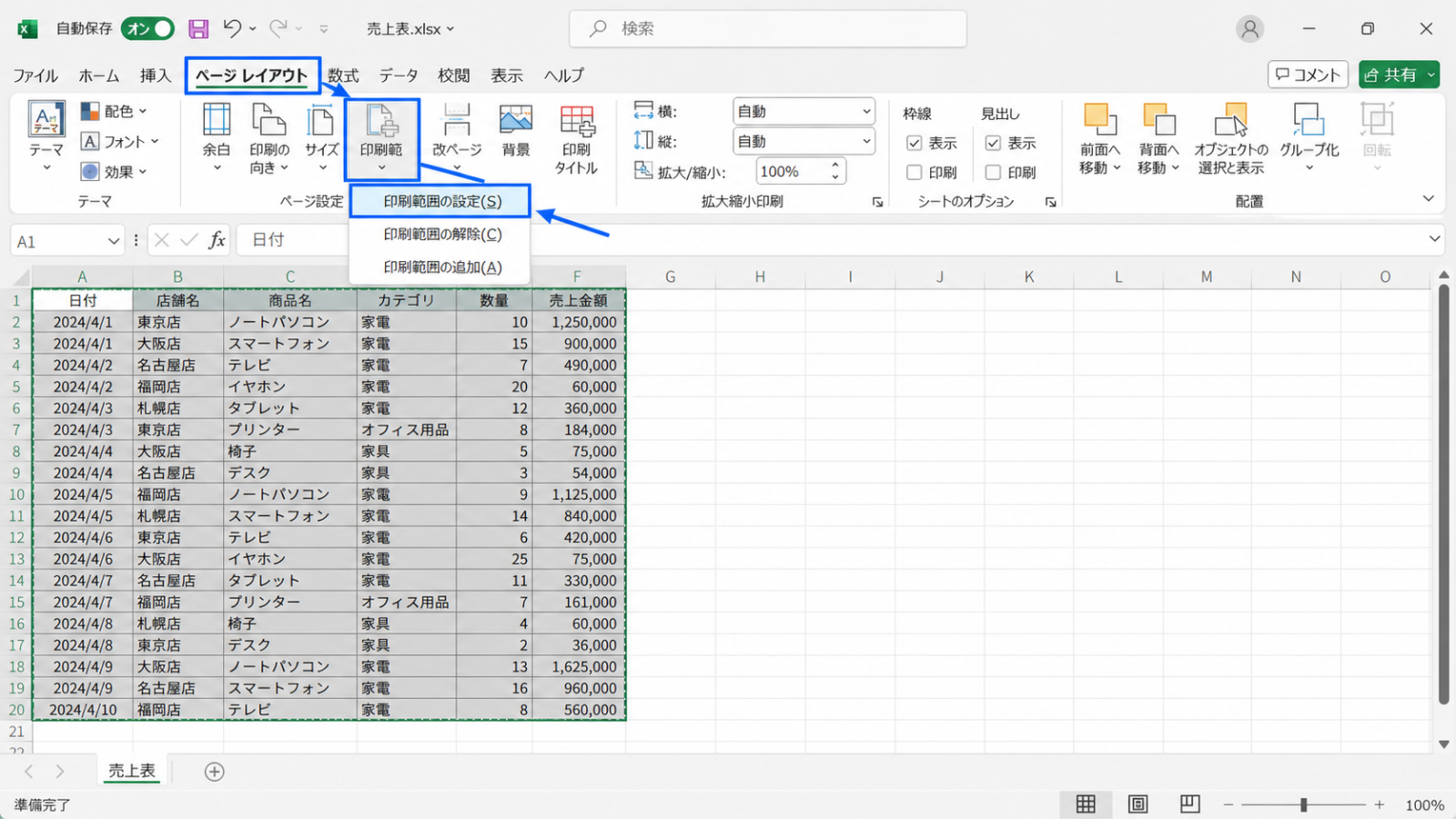
Task: Click the 100% zoom level in status bar
Action: click(1425, 805)
